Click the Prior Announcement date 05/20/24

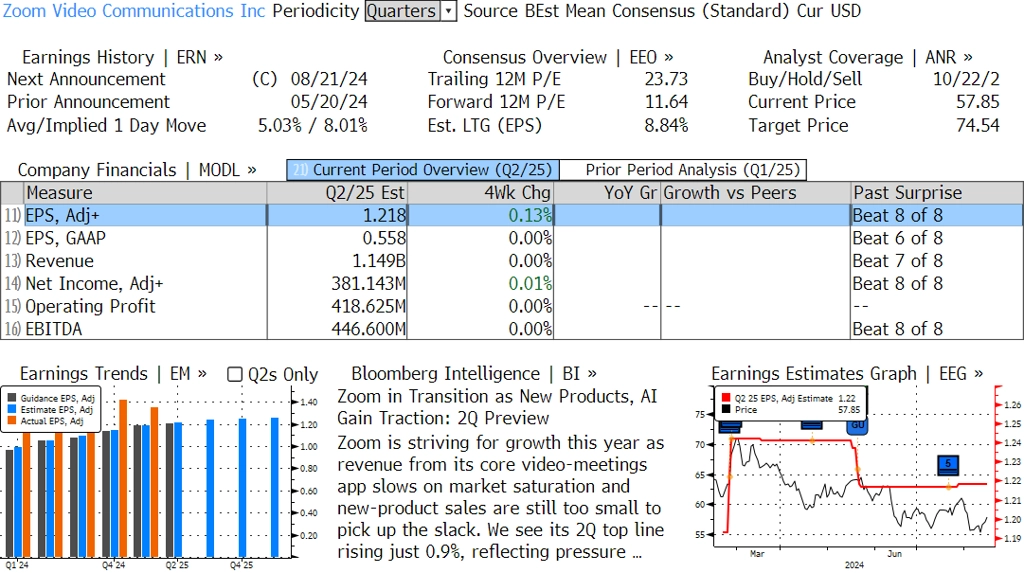pyautogui.click(x=329, y=103)
